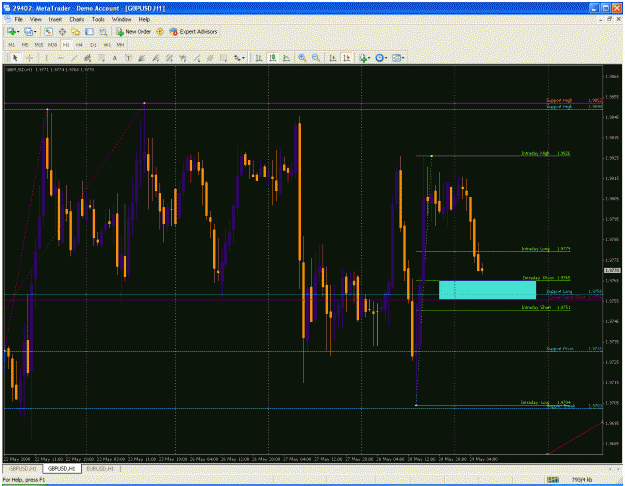Expand the Profiles dropdown arrow
Image resolution: width=625 pixels, height=486 pixels.
point(35,32)
